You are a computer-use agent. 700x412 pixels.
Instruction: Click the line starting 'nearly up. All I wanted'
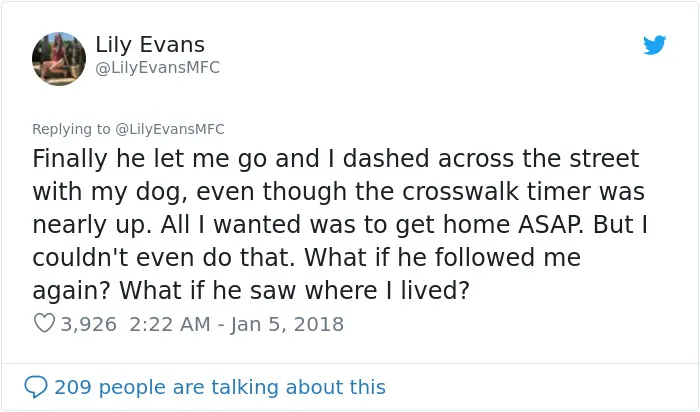(x=340, y=224)
